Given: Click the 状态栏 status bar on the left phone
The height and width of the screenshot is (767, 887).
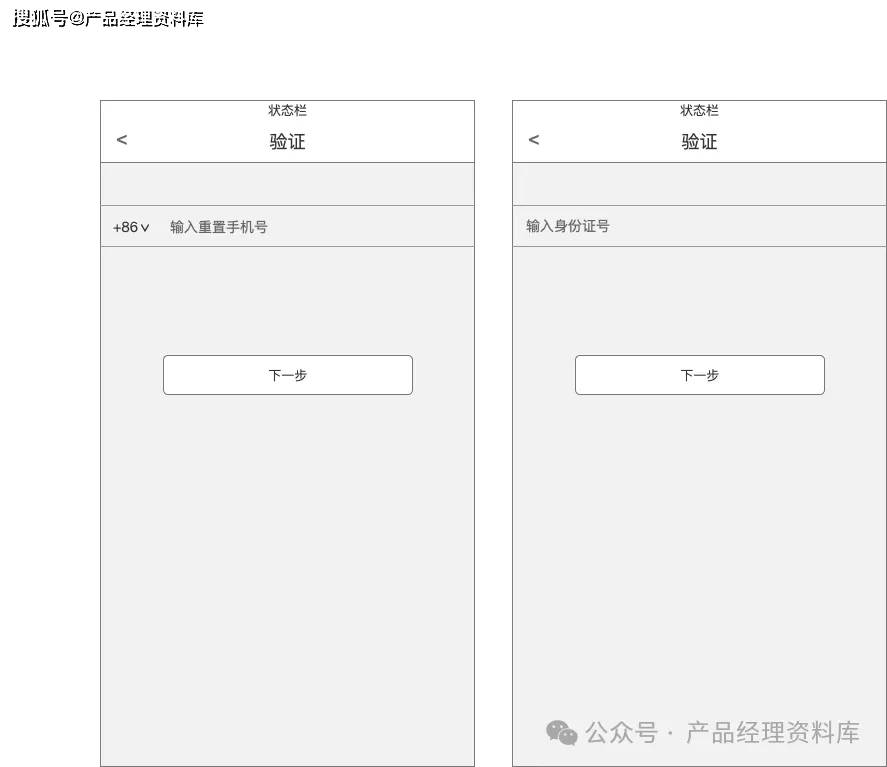Looking at the screenshot, I should click(287, 110).
